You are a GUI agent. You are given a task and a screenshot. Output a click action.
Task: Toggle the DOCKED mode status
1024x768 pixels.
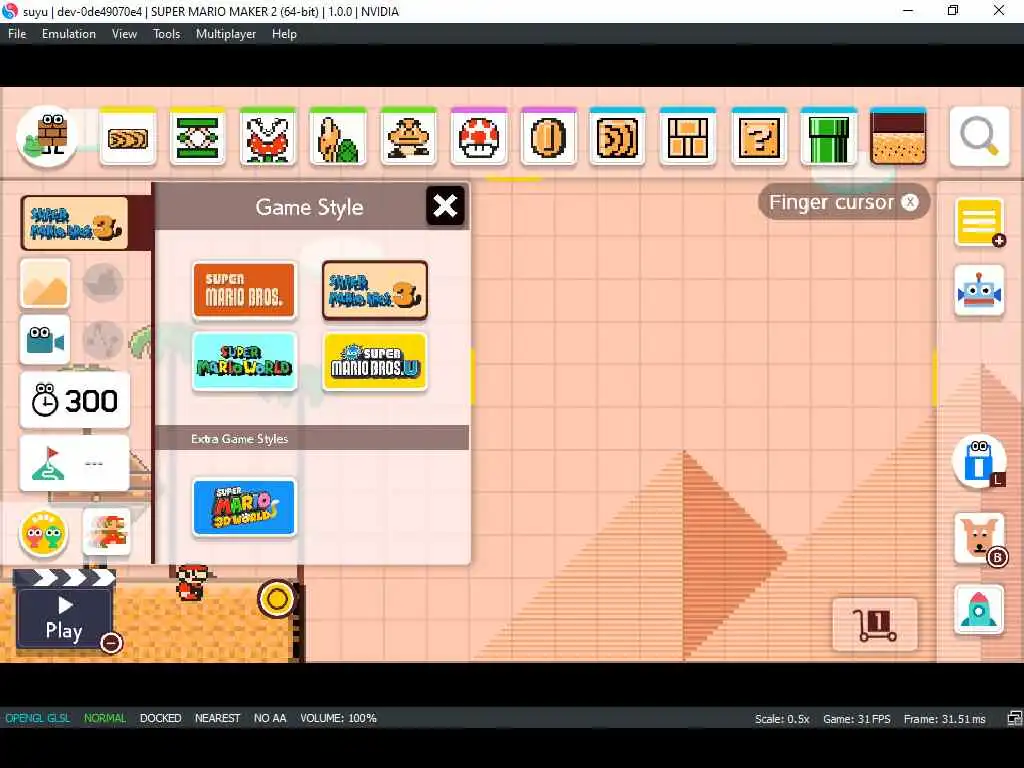[x=161, y=718]
